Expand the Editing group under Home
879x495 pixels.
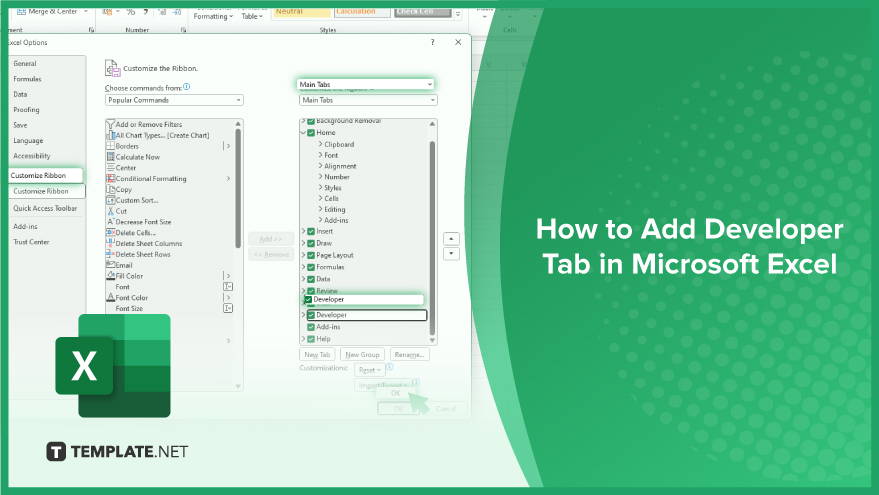(x=321, y=209)
